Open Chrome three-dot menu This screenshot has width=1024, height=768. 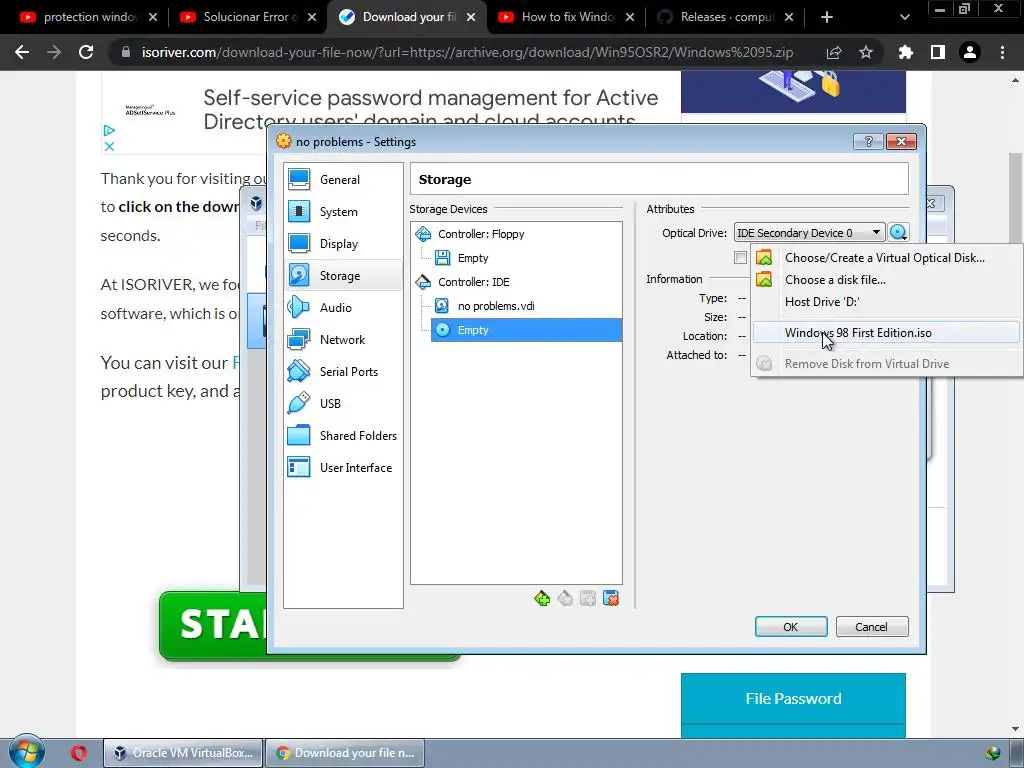pyautogui.click(x=1002, y=52)
